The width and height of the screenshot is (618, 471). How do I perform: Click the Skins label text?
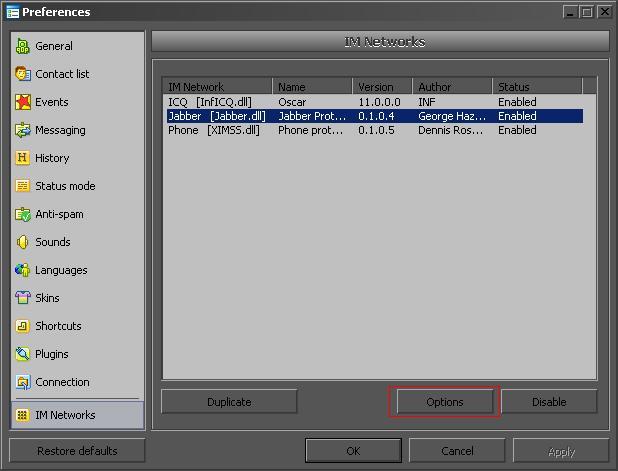click(47, 298)
